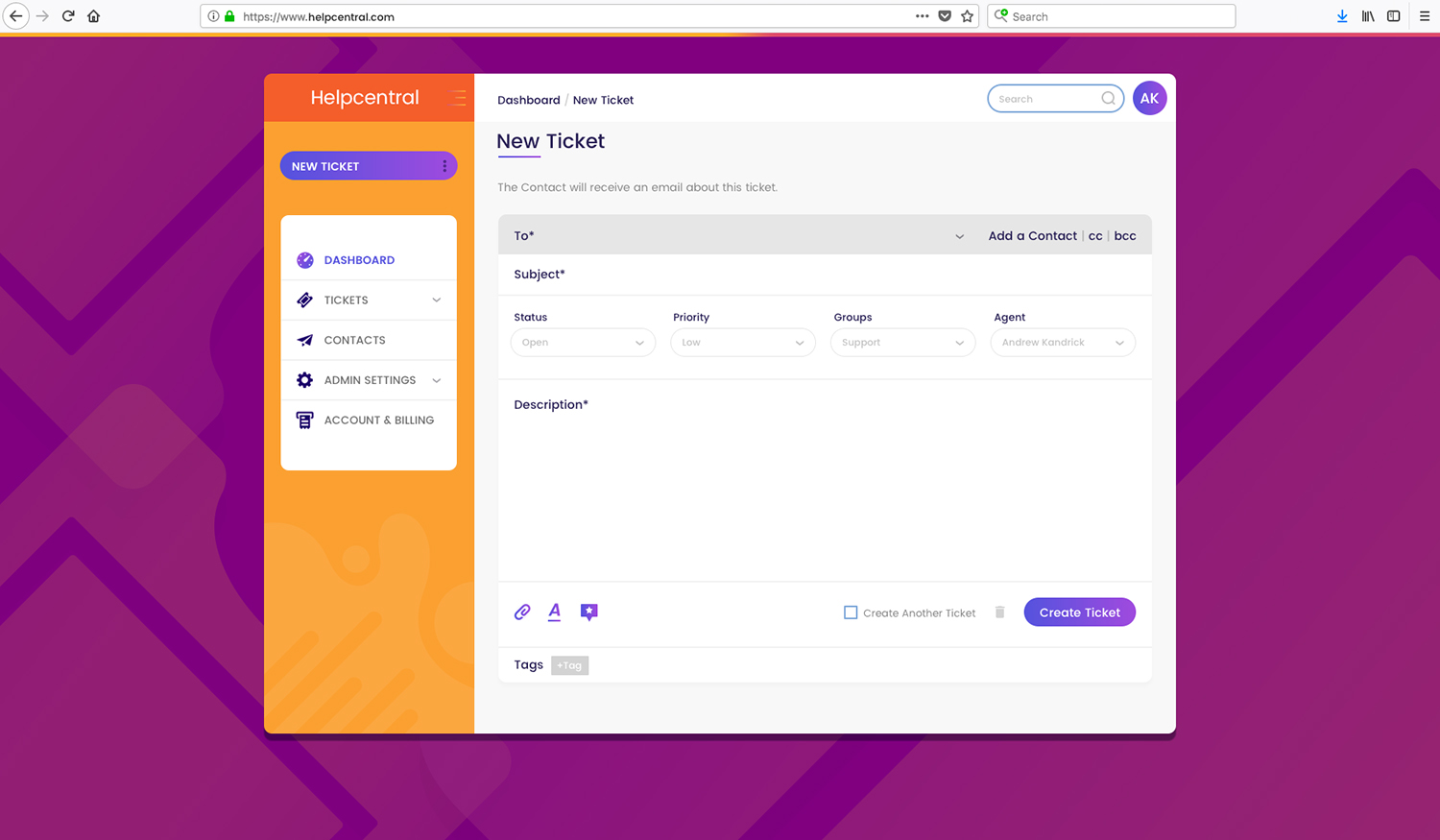This screenshot has width=1440, height=840.
Task: Select the Contacts paper-plane icon
Action: tap(304, 339)
